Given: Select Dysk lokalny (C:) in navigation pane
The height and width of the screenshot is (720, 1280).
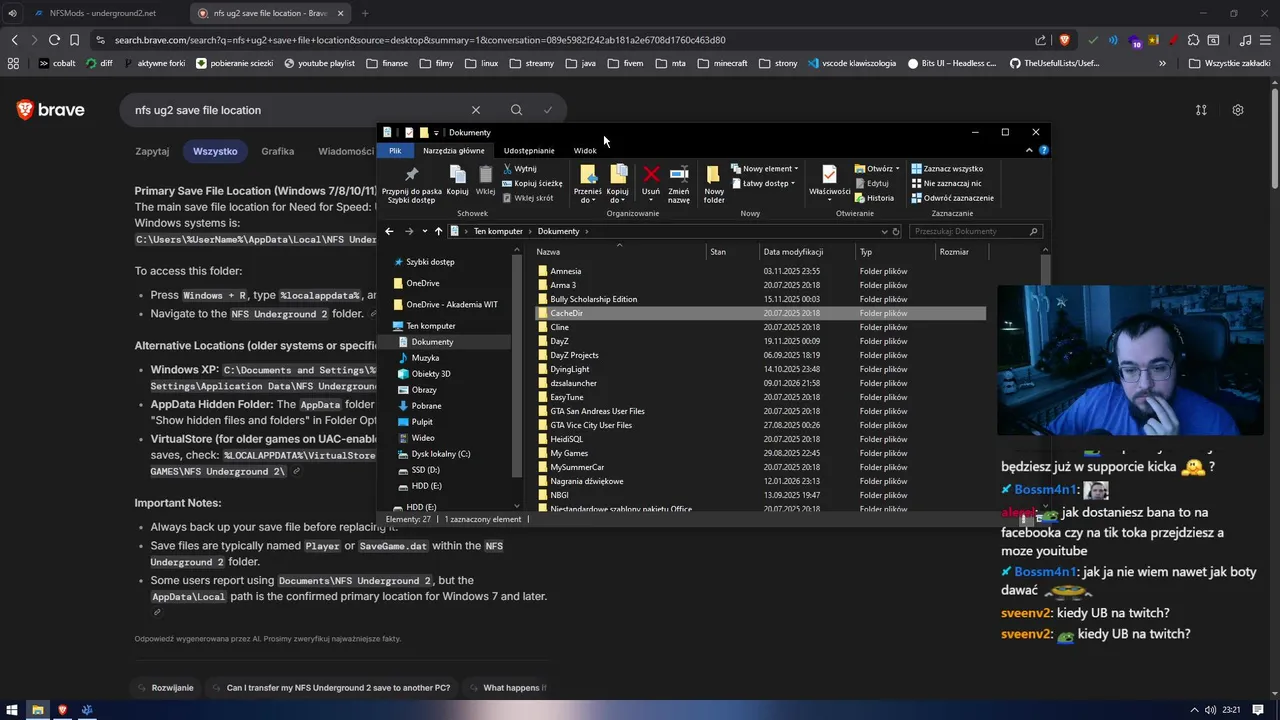Looking at the screenshot, I should click(440, 454).
